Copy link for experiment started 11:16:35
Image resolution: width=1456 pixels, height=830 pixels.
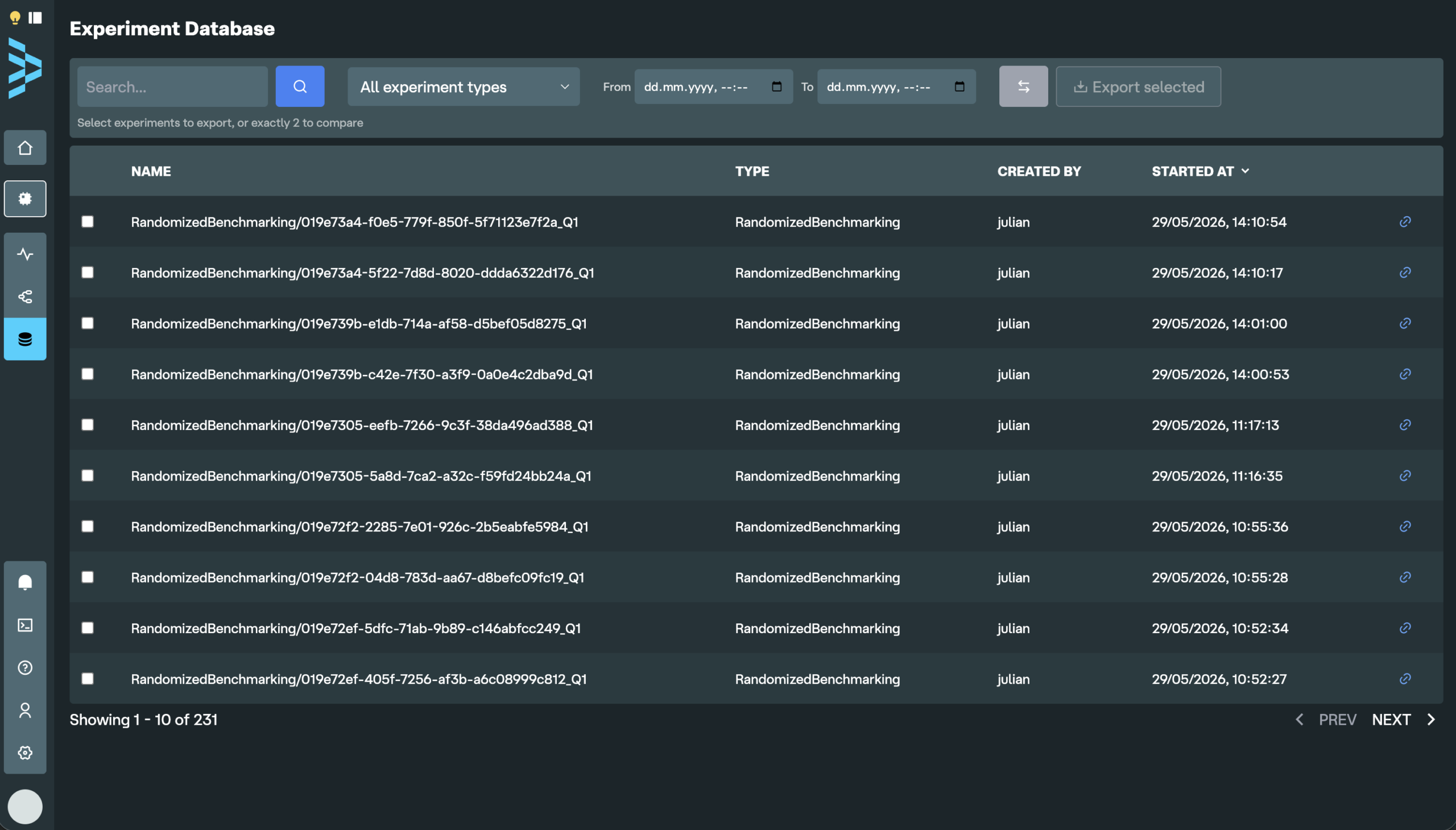tap(1405, 476)
